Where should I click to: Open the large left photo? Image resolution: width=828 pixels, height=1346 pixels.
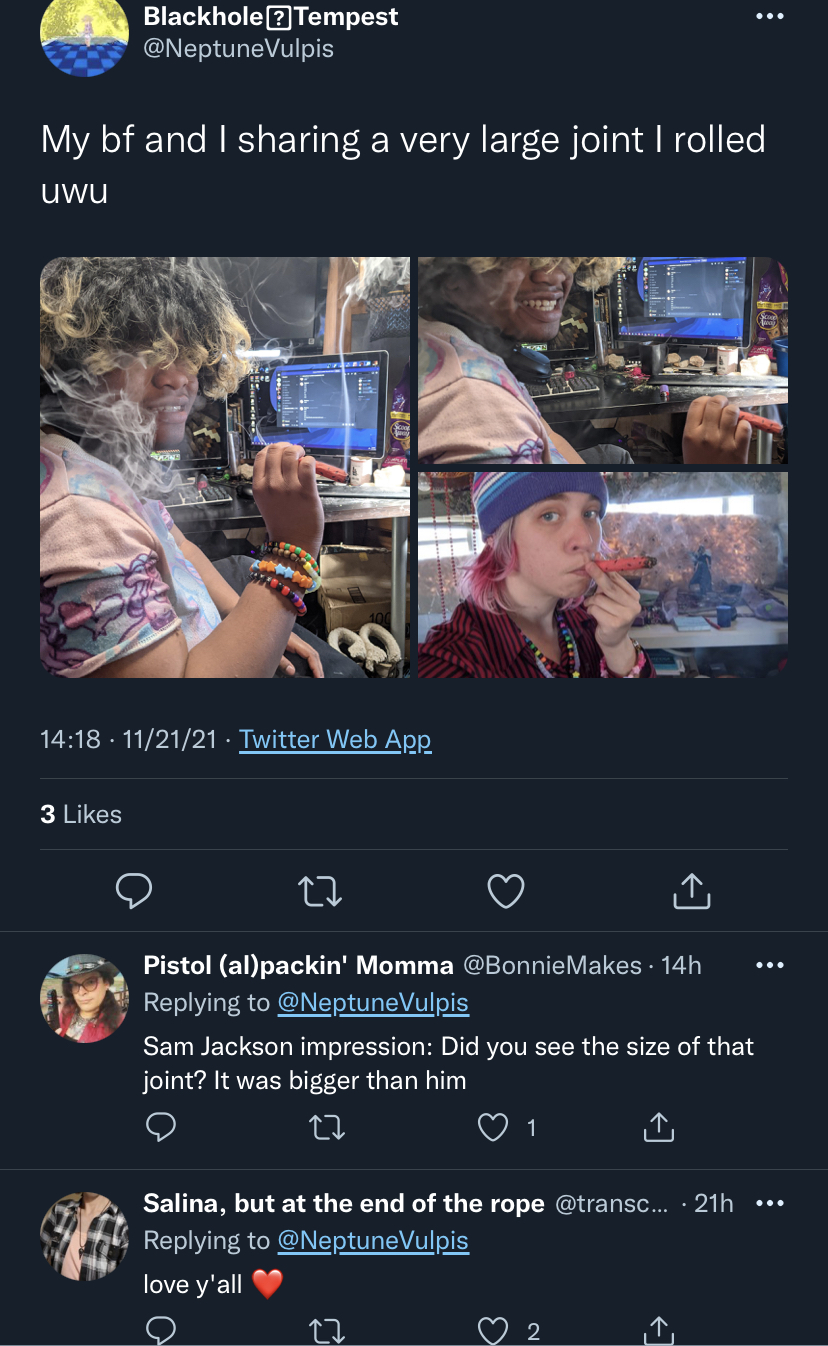point(225,467)
